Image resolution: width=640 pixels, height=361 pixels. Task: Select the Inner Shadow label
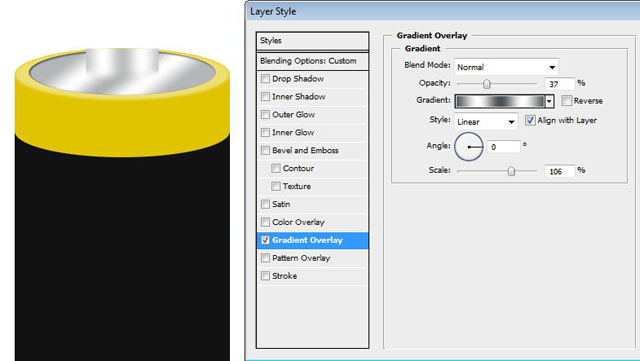299,96
